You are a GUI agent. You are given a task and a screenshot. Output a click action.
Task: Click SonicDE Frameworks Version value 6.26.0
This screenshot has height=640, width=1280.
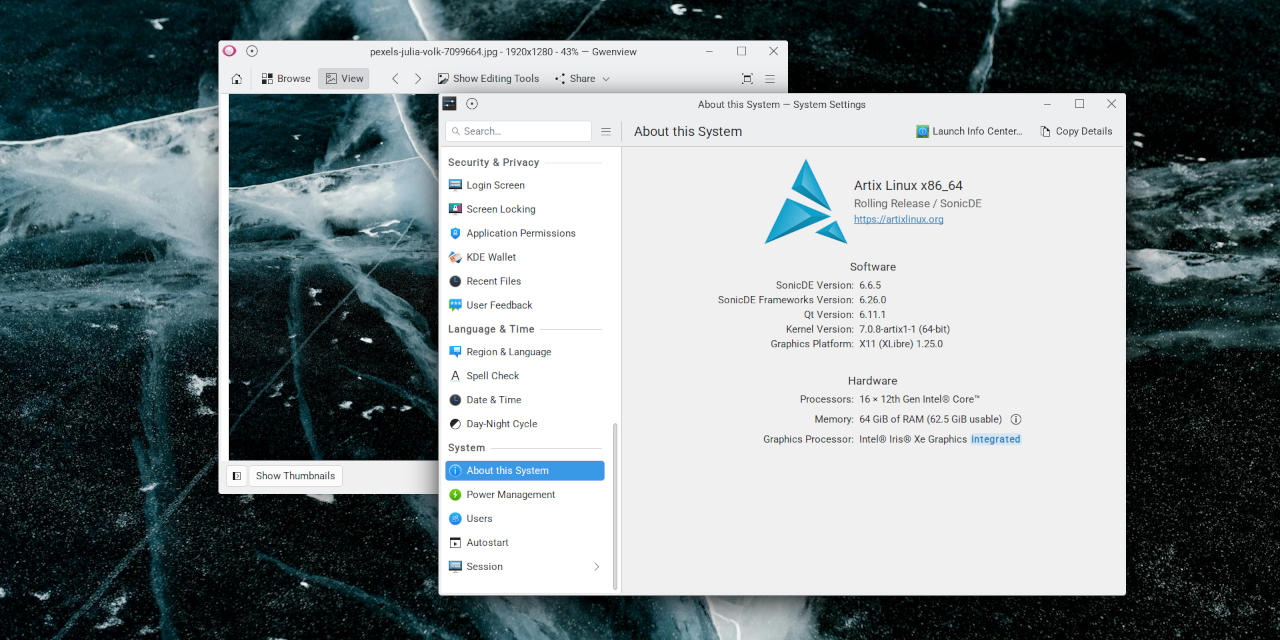pyautogui.click(x=873, y=300)
